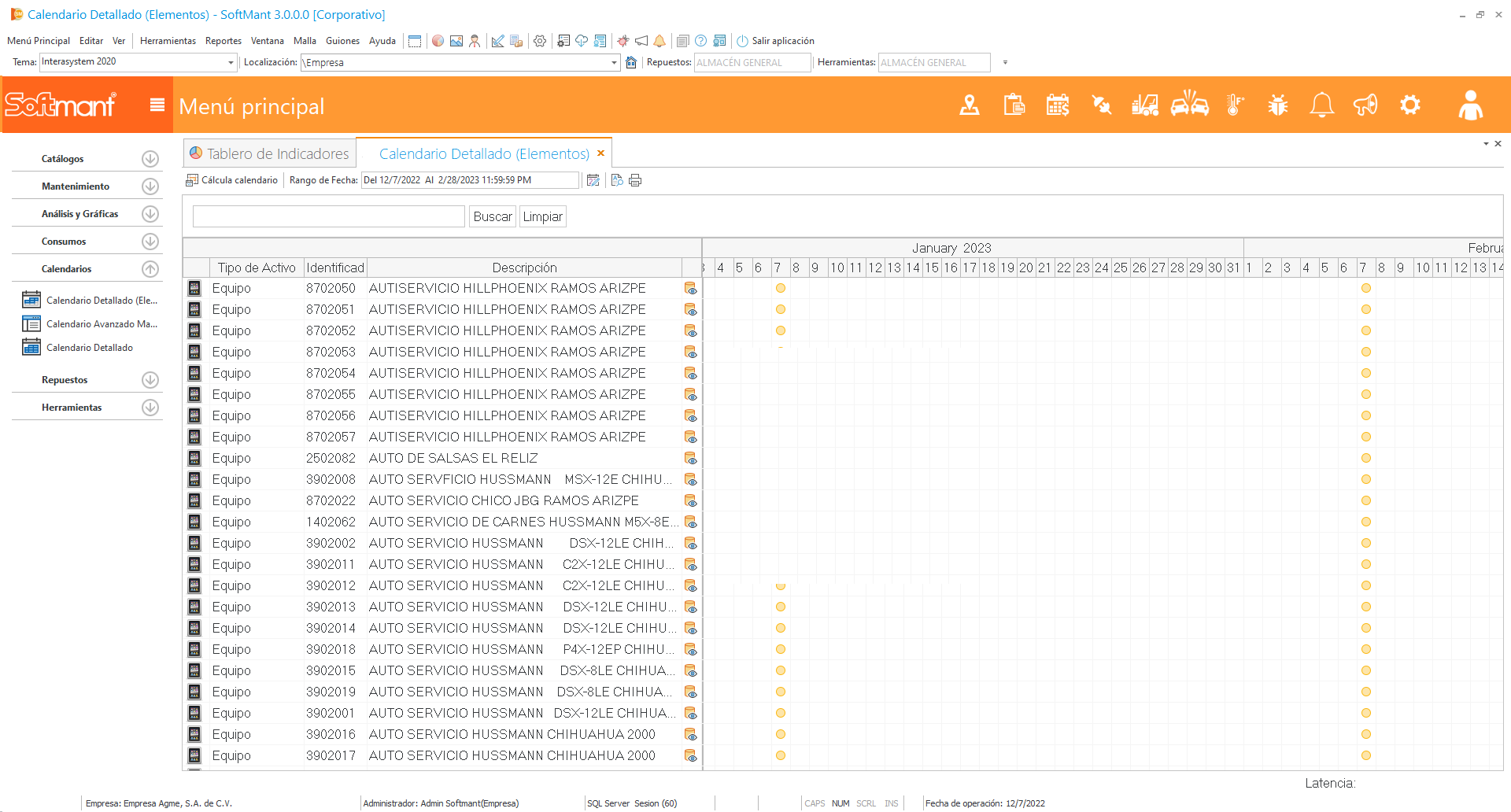Expand the Análisis y Gráficas section
Viewport: 1511px width, 812px height.
click(150, 214)
